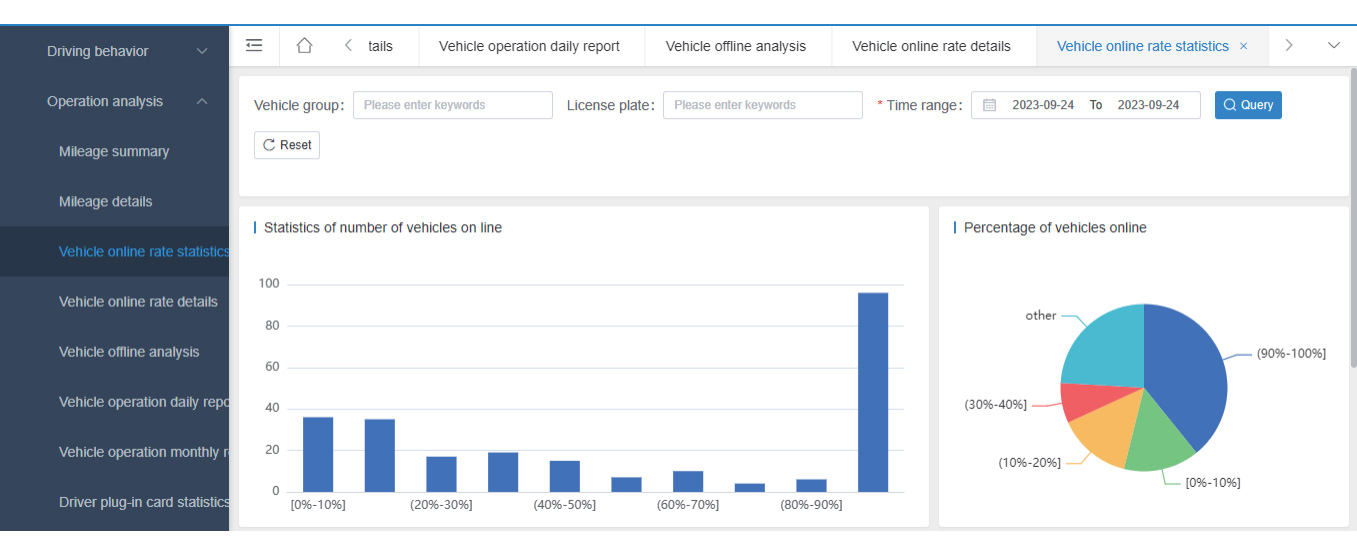Screen dimensions: 1357x554
Task: Click the (10%-20%] bar in the chart
Action: coord(380,455)
